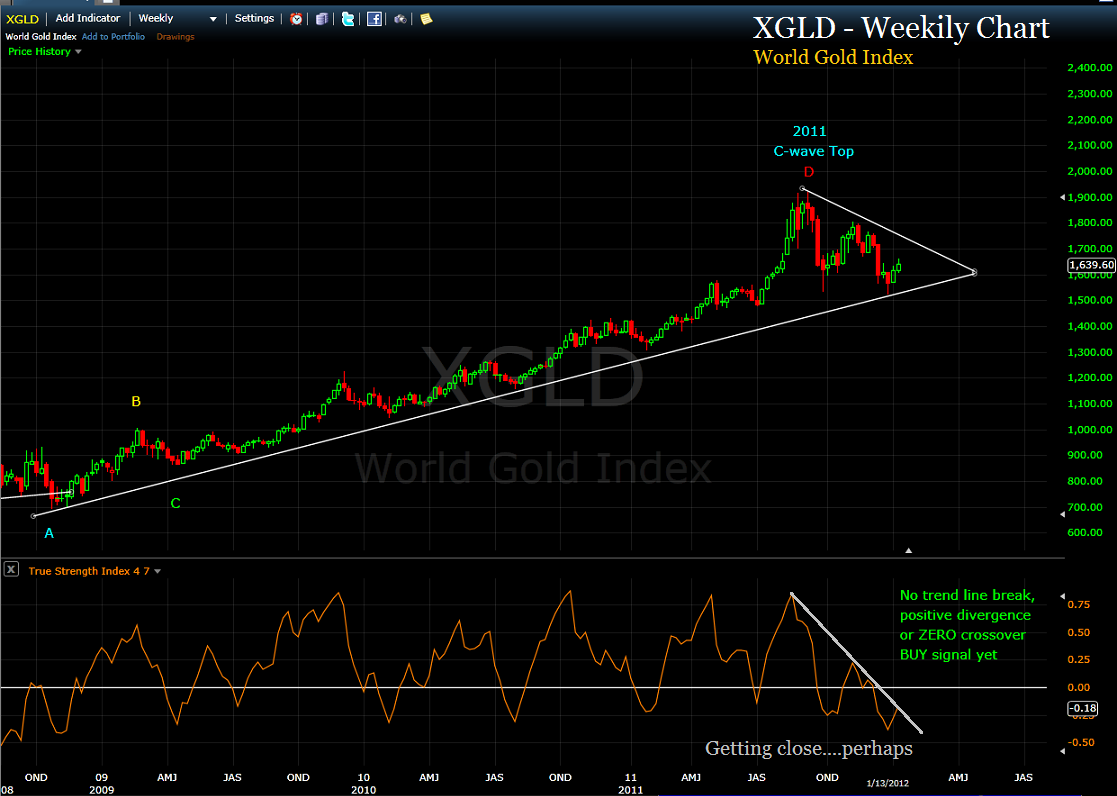The height and width of the screenshot is (796, 1117).
Task: Click the Twitter sharing icon
Action: tap(347, 18)
